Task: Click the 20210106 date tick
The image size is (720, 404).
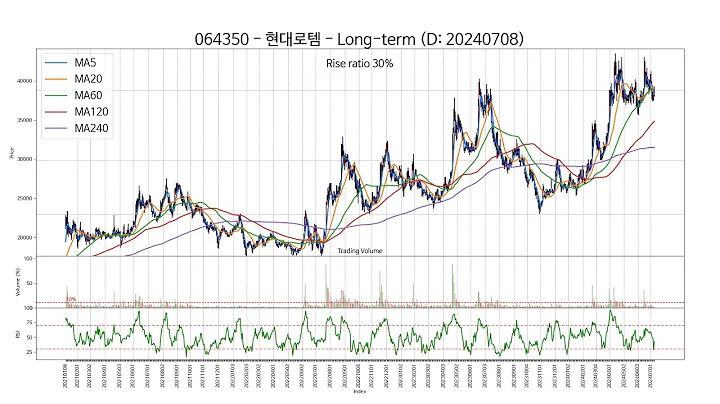Action: [x=66, y=375]
